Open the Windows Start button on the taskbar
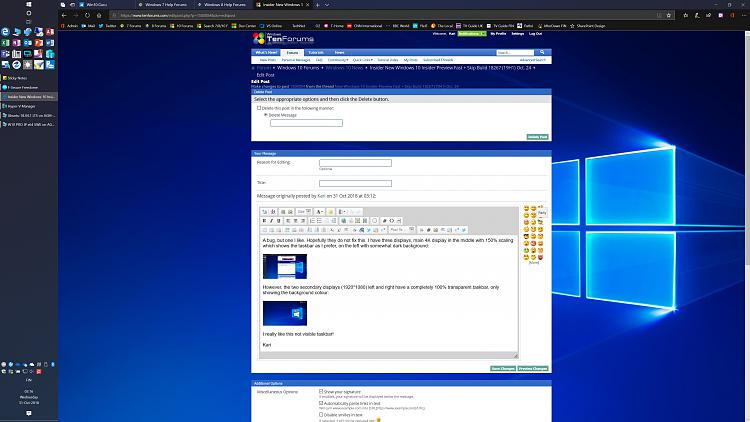 pos(29,4)
